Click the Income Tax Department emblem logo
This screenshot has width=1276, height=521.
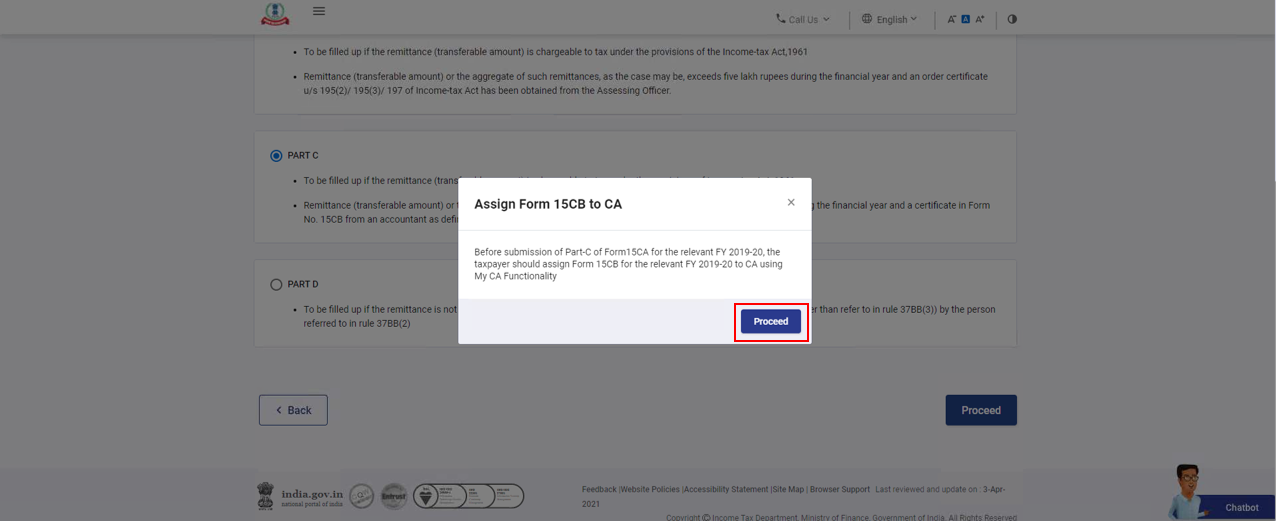click(x=274, y=14)
